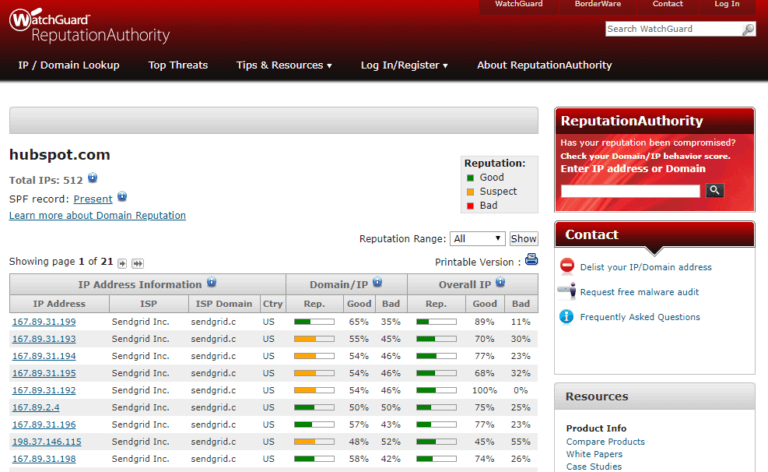Screen dimensions: 768x472
Task: Expand Tips & Resources menu
Action: point(284,65)
